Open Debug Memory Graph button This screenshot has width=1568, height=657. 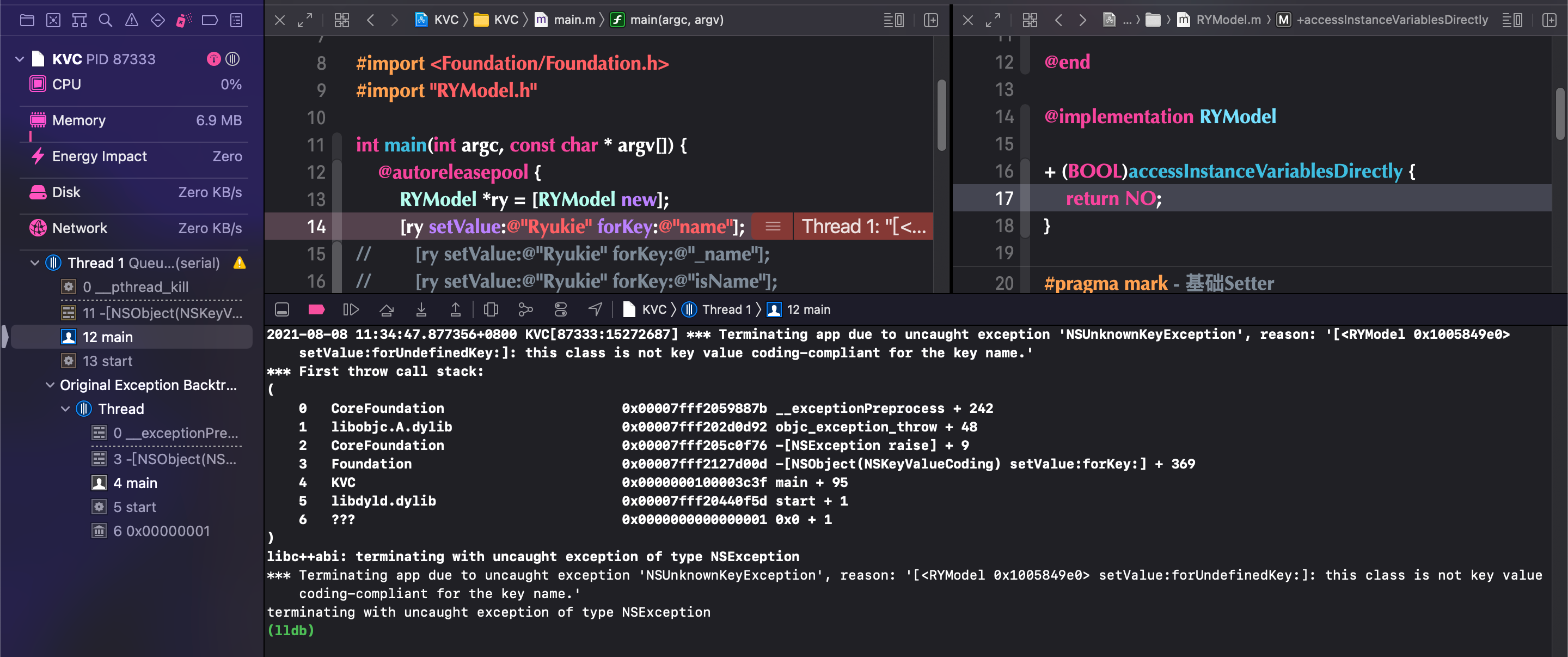point(525,310)
